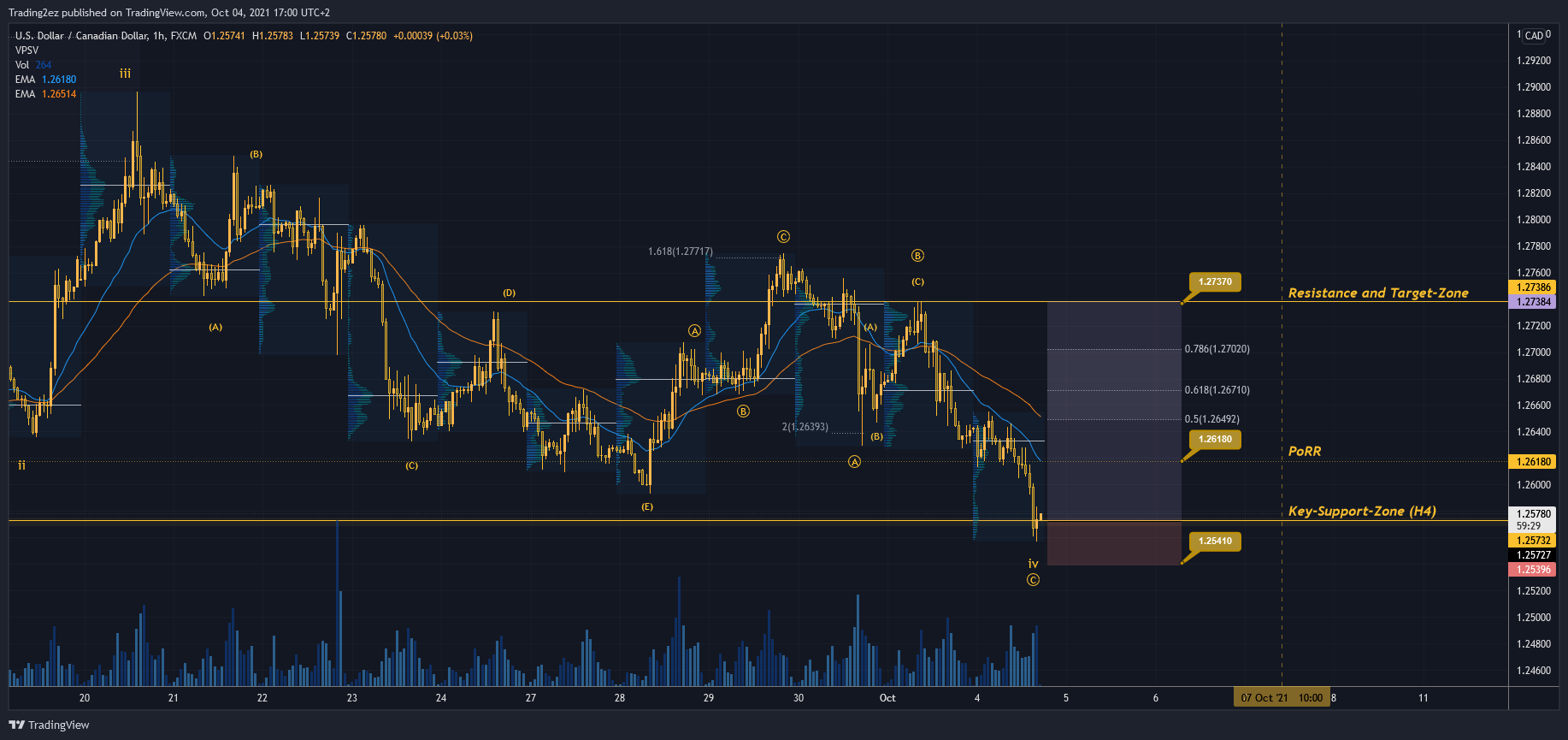Click the Oct date label on time axis

[887, 698]
